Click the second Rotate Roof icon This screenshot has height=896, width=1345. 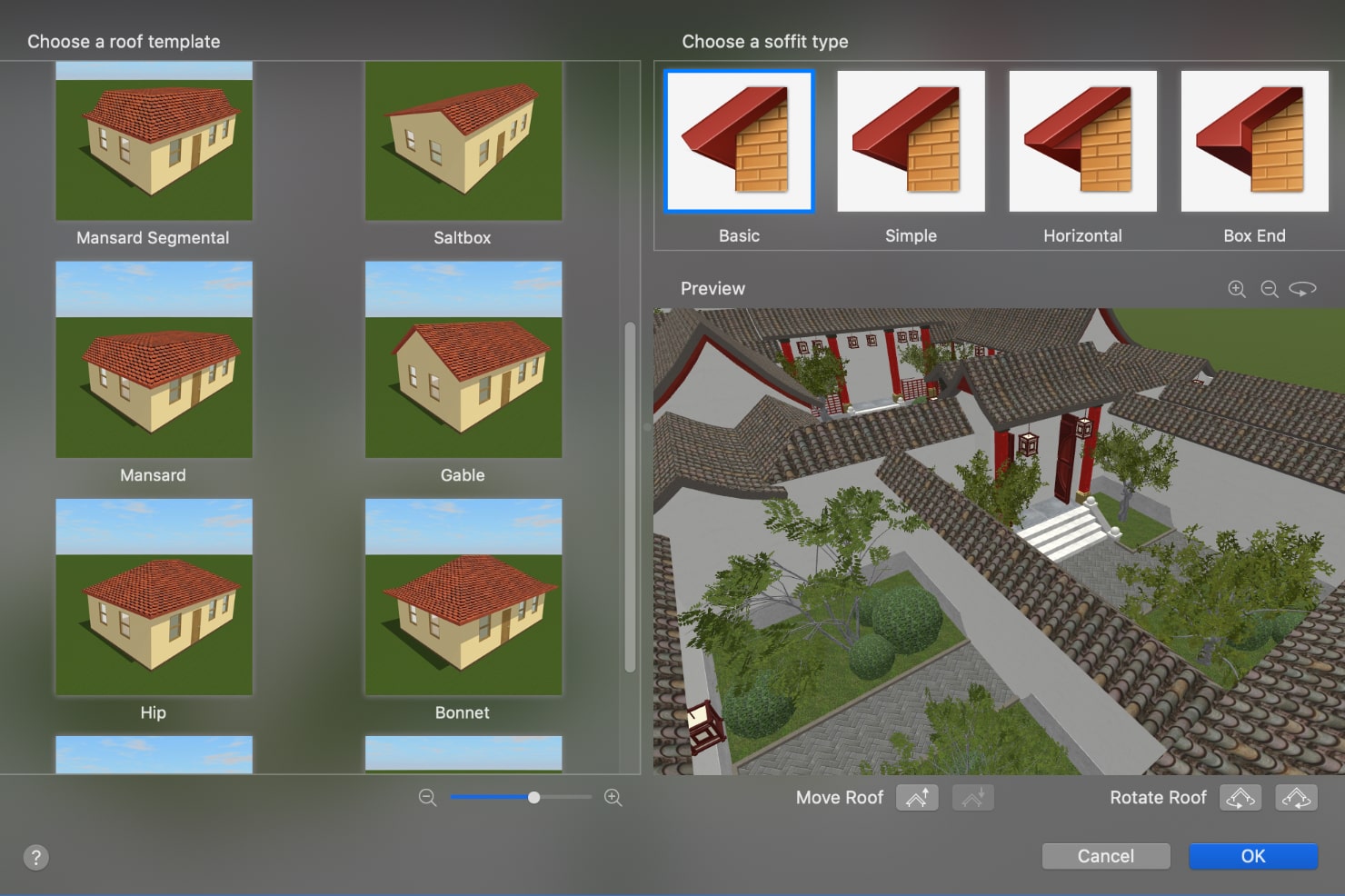pos(1297,798)
